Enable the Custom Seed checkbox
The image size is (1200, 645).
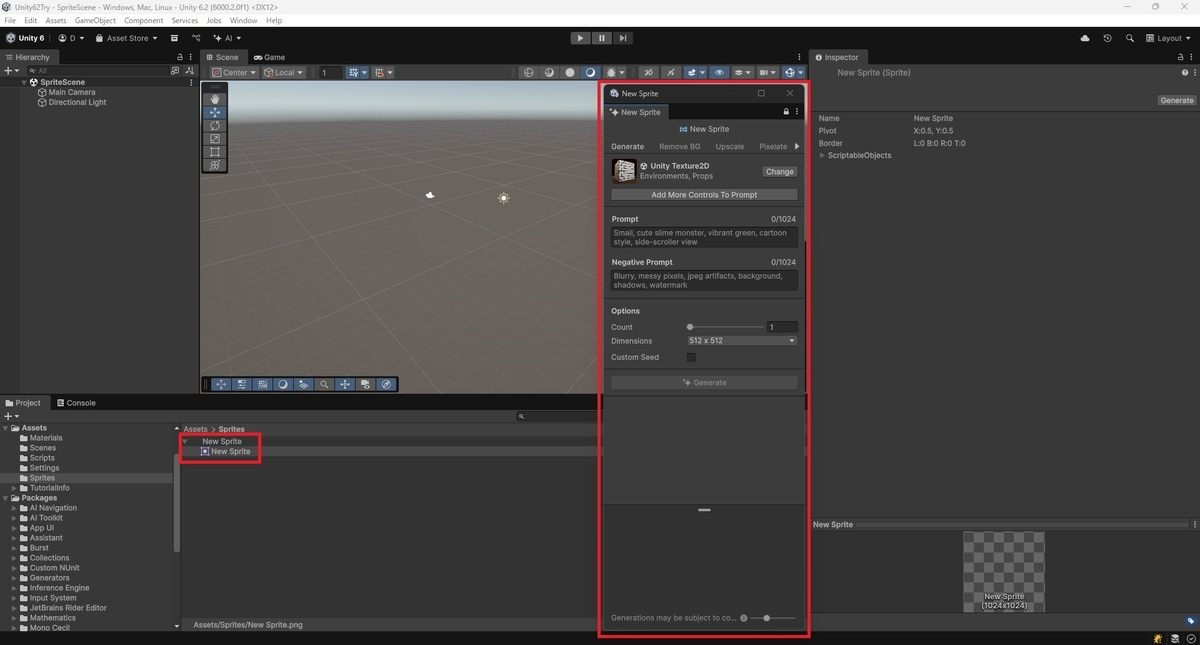[x=691, y=357]
